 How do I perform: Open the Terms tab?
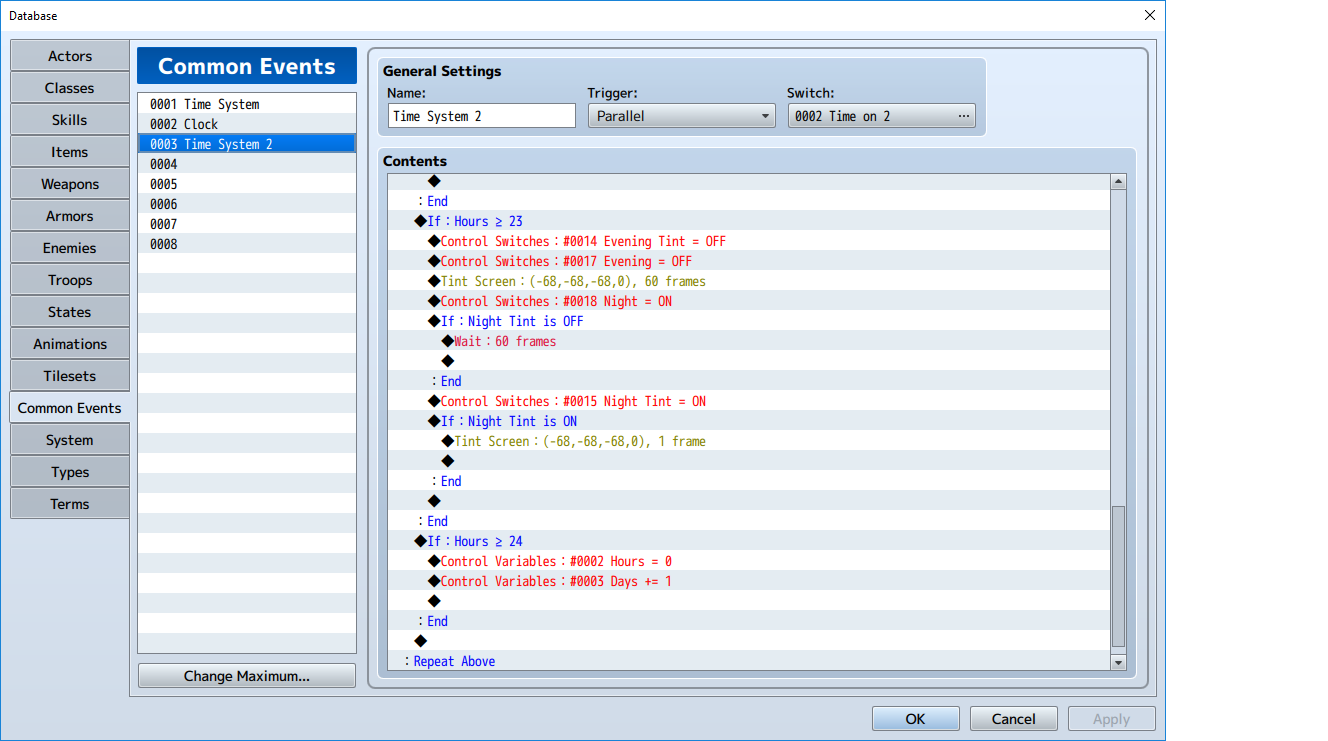(70, 504)
